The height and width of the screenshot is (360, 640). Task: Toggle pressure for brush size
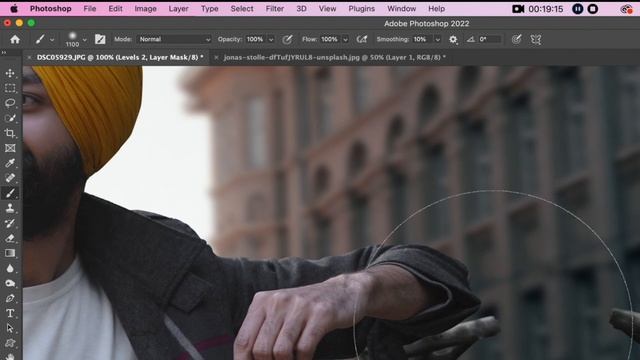tap(516, 40)
